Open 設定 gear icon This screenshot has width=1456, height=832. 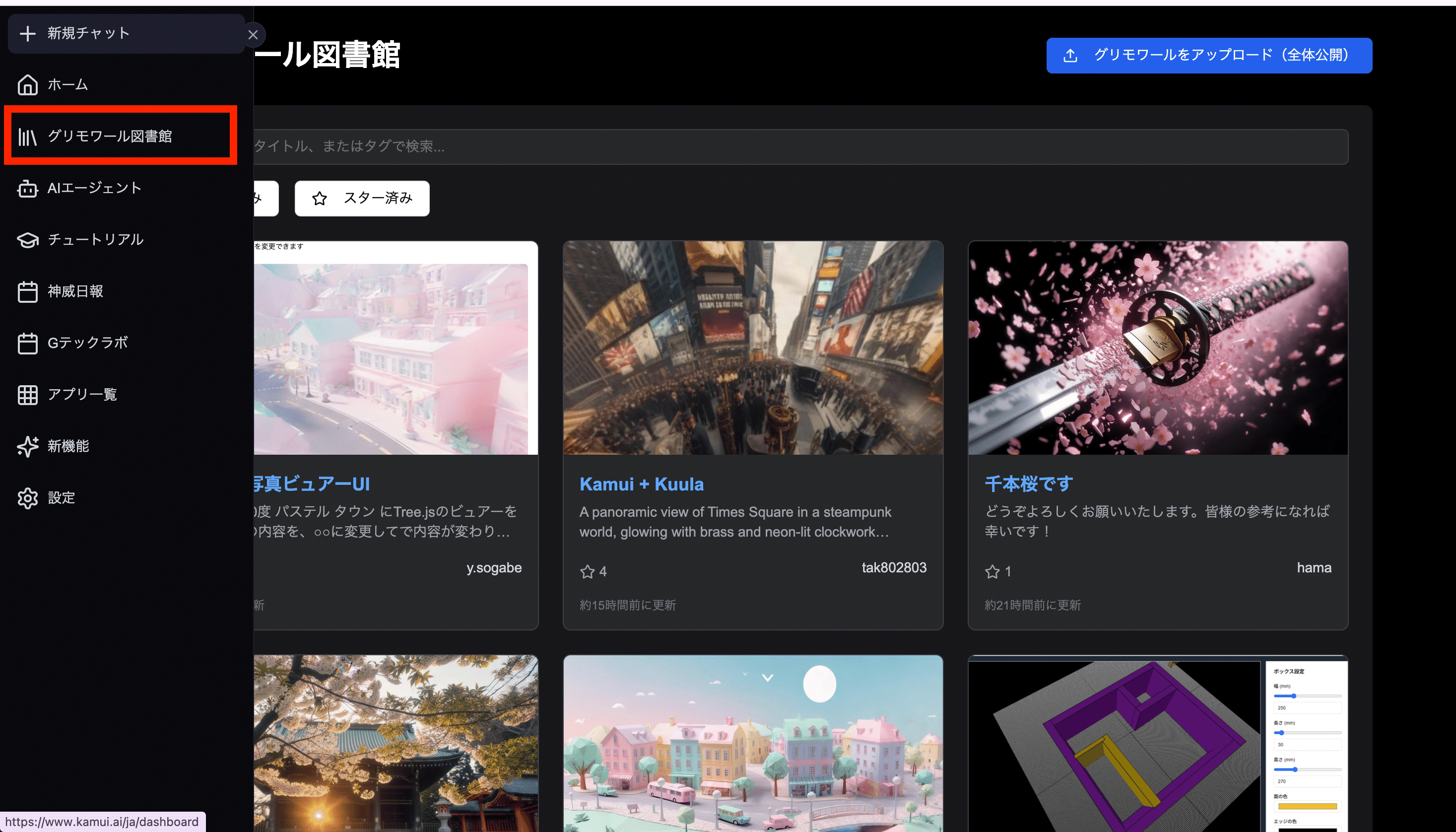coord(27,498)
